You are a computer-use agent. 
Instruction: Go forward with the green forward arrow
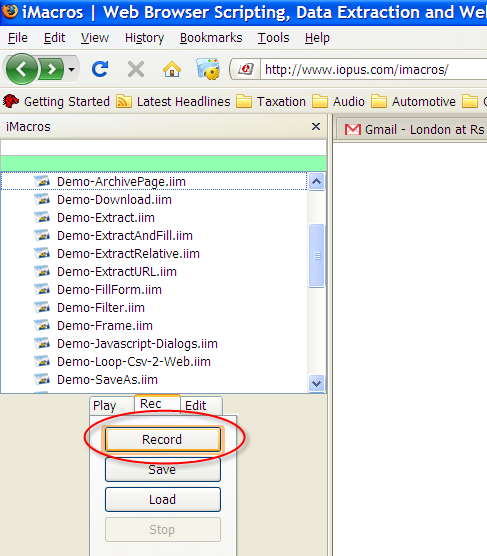click(51, 69)
